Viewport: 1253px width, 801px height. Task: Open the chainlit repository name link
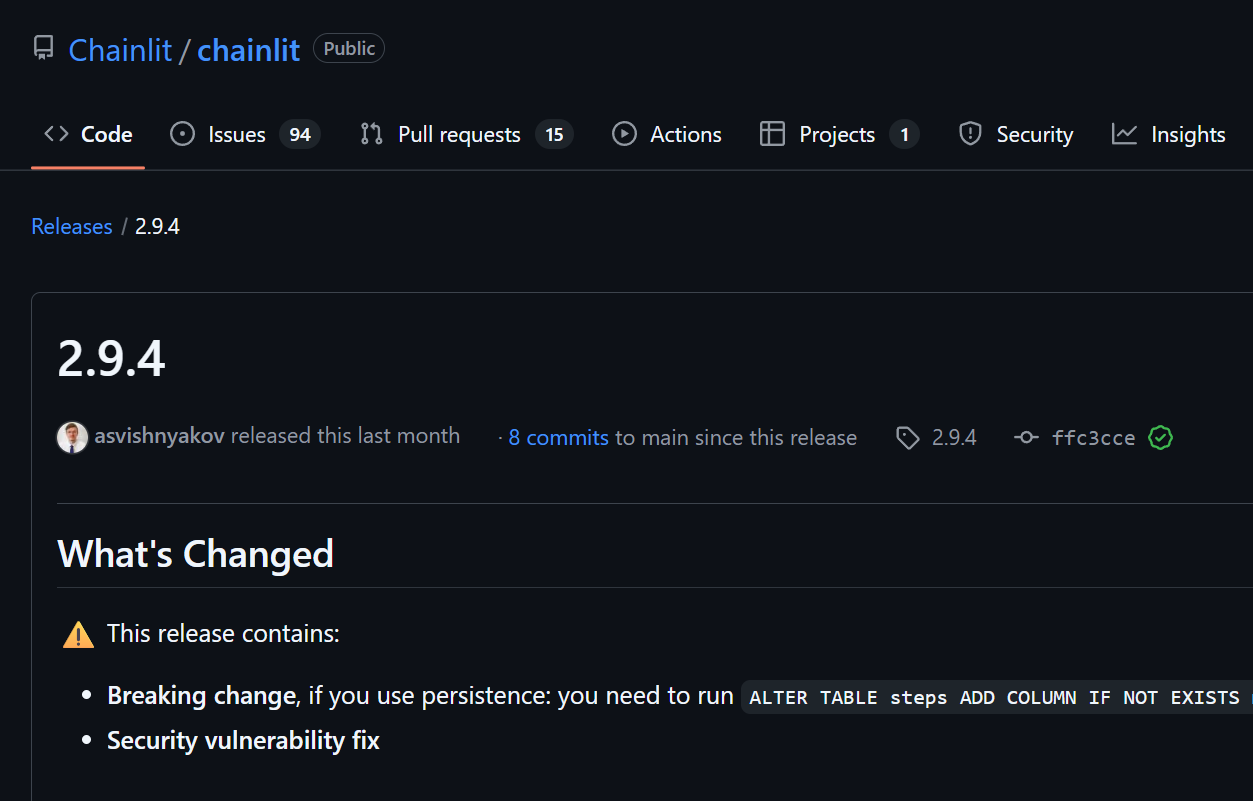[248, 50]
